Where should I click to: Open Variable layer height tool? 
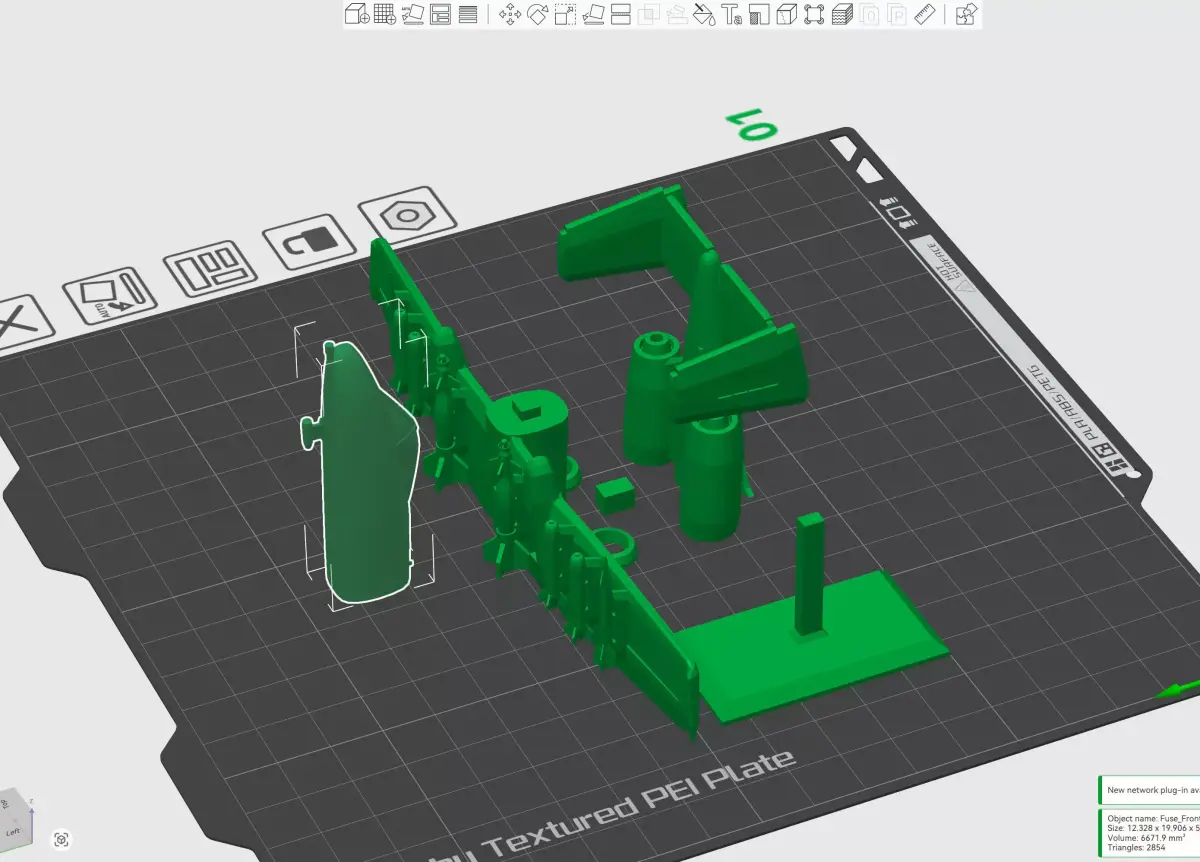[467, 14]
